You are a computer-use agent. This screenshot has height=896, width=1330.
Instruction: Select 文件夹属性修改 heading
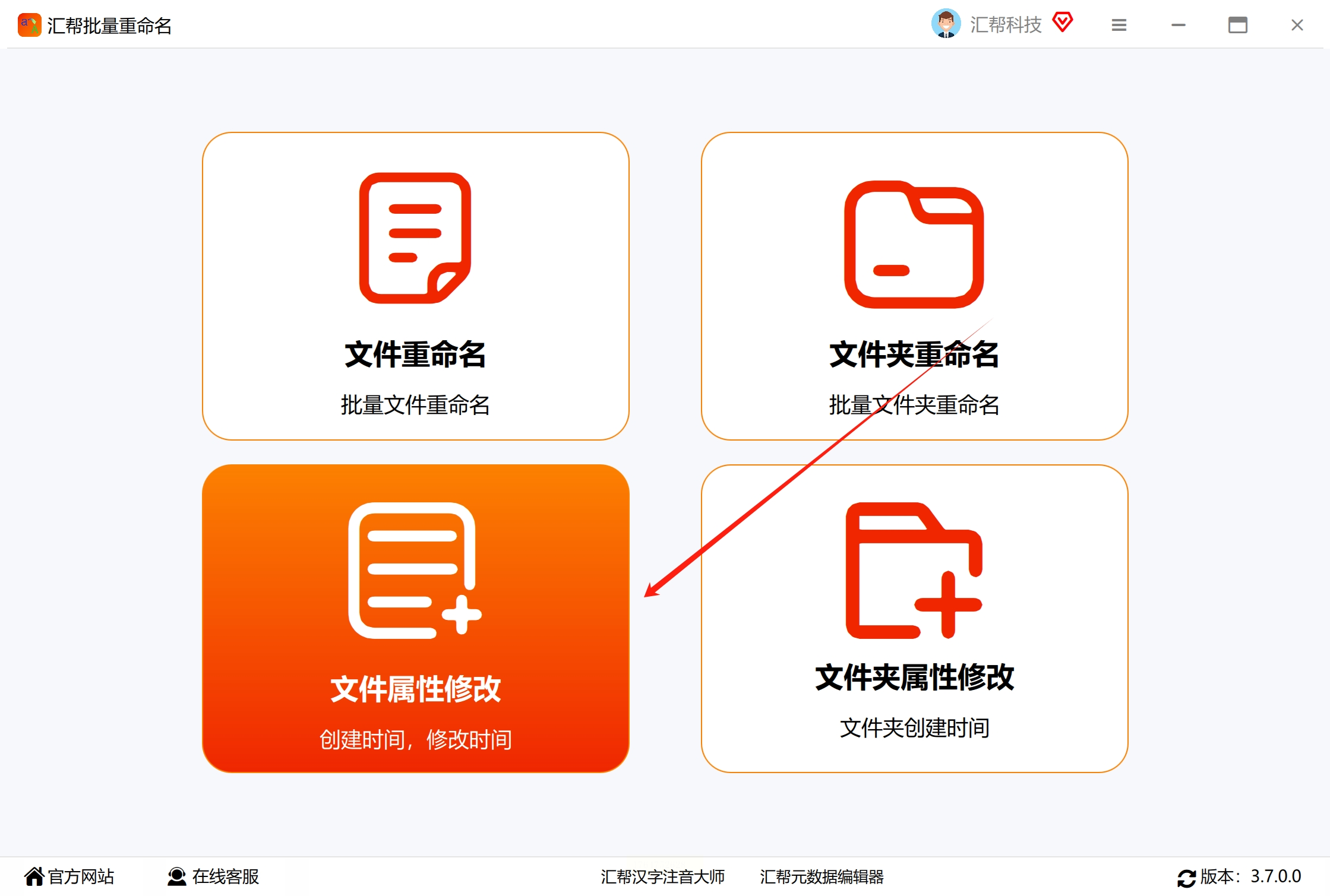click(x=914, y=677)
